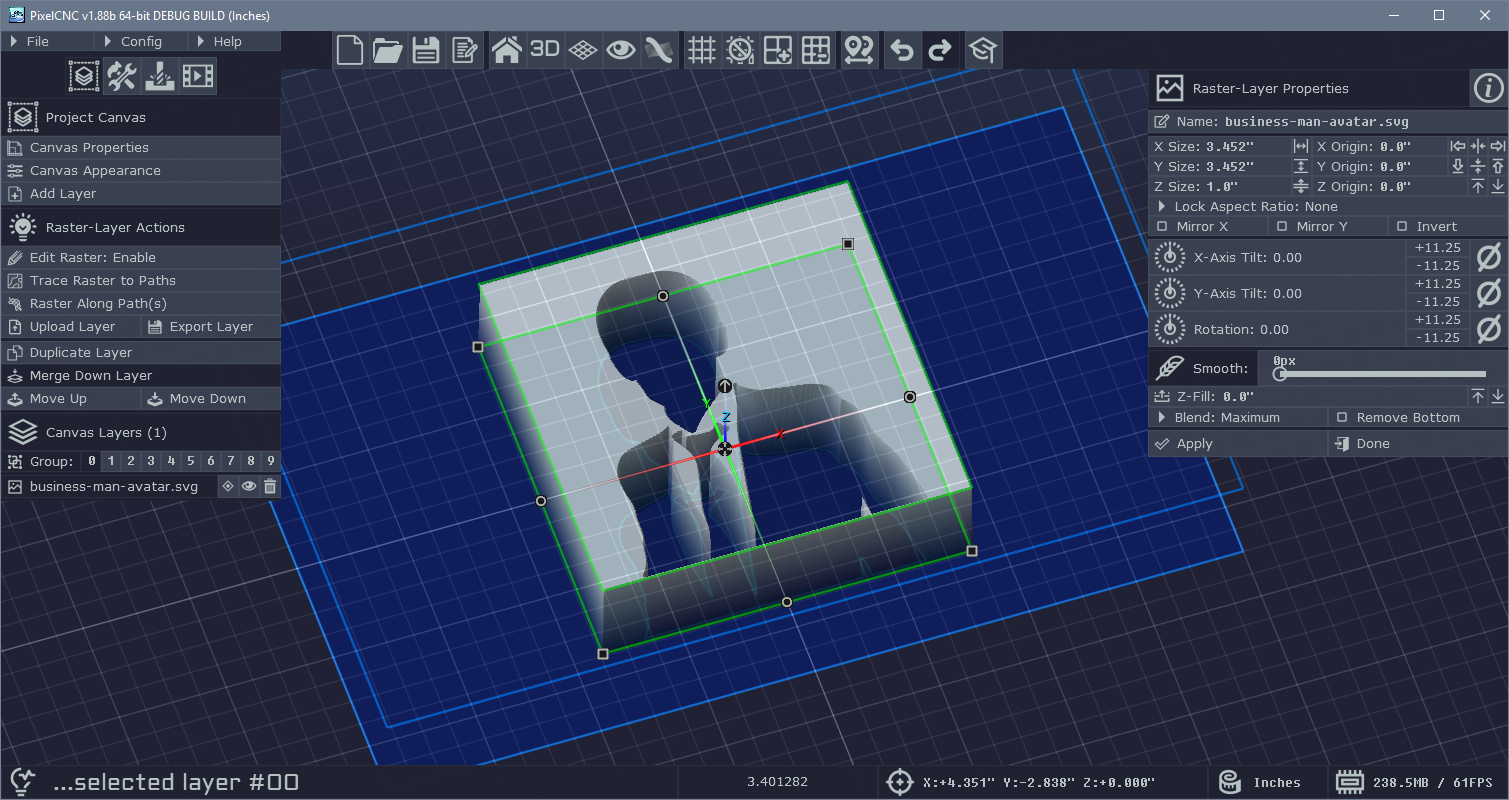
Task: Create a new project with the blank page icon
Action: (350, 50)
